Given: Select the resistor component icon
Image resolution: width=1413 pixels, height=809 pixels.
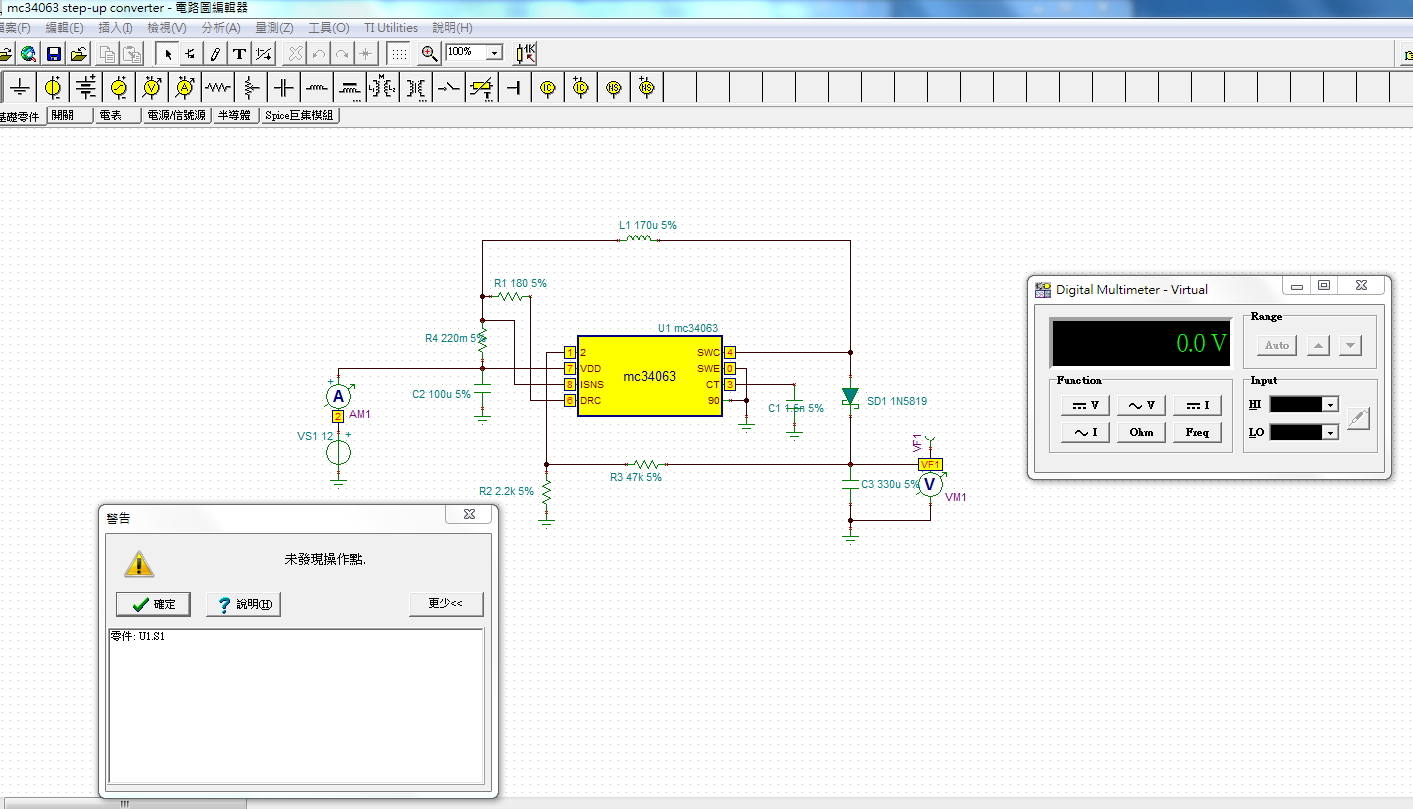Looking at the screenshot, I should [x=218, y=88].
